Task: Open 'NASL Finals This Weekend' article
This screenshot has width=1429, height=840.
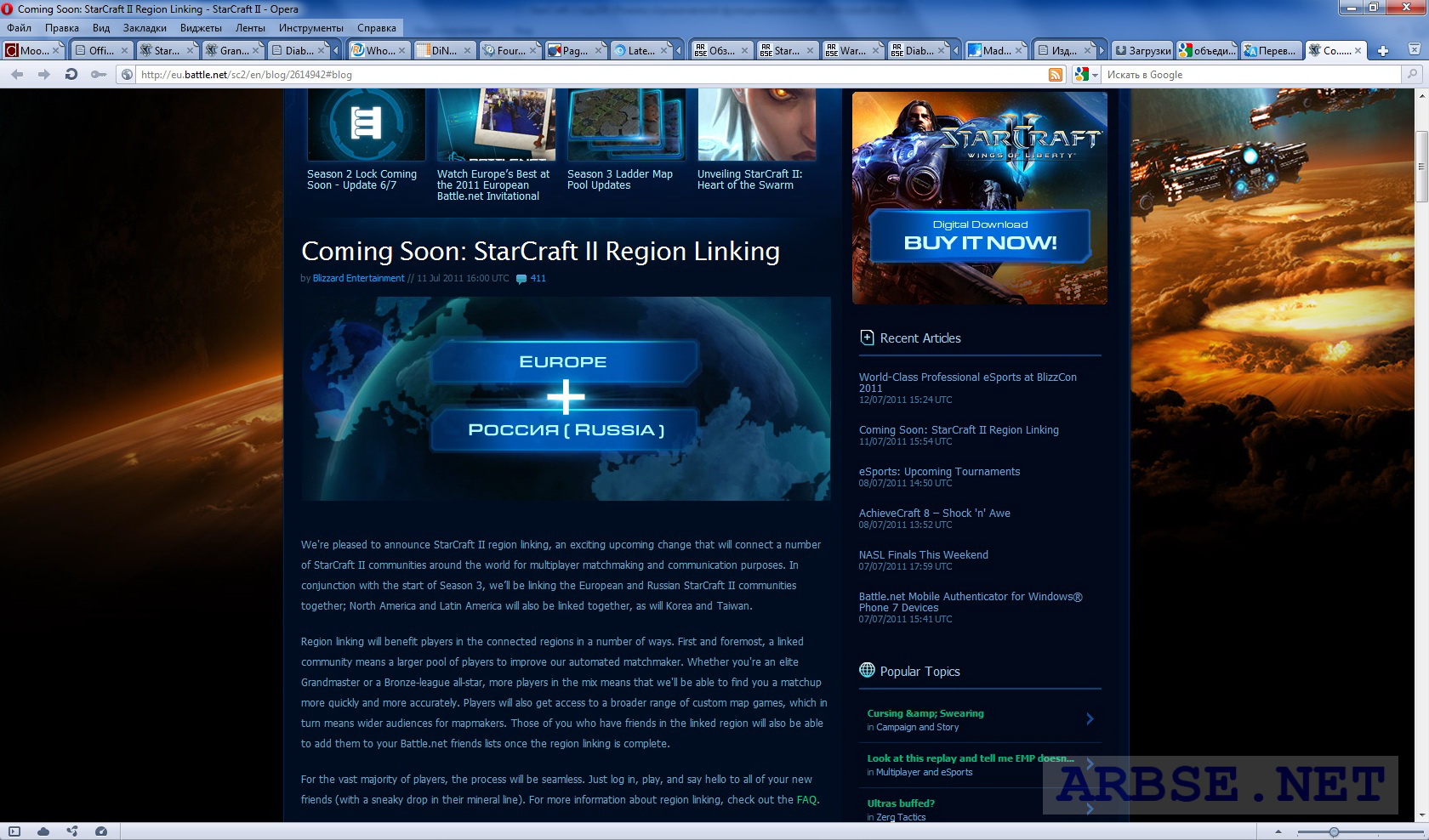Action: point(924,554)
